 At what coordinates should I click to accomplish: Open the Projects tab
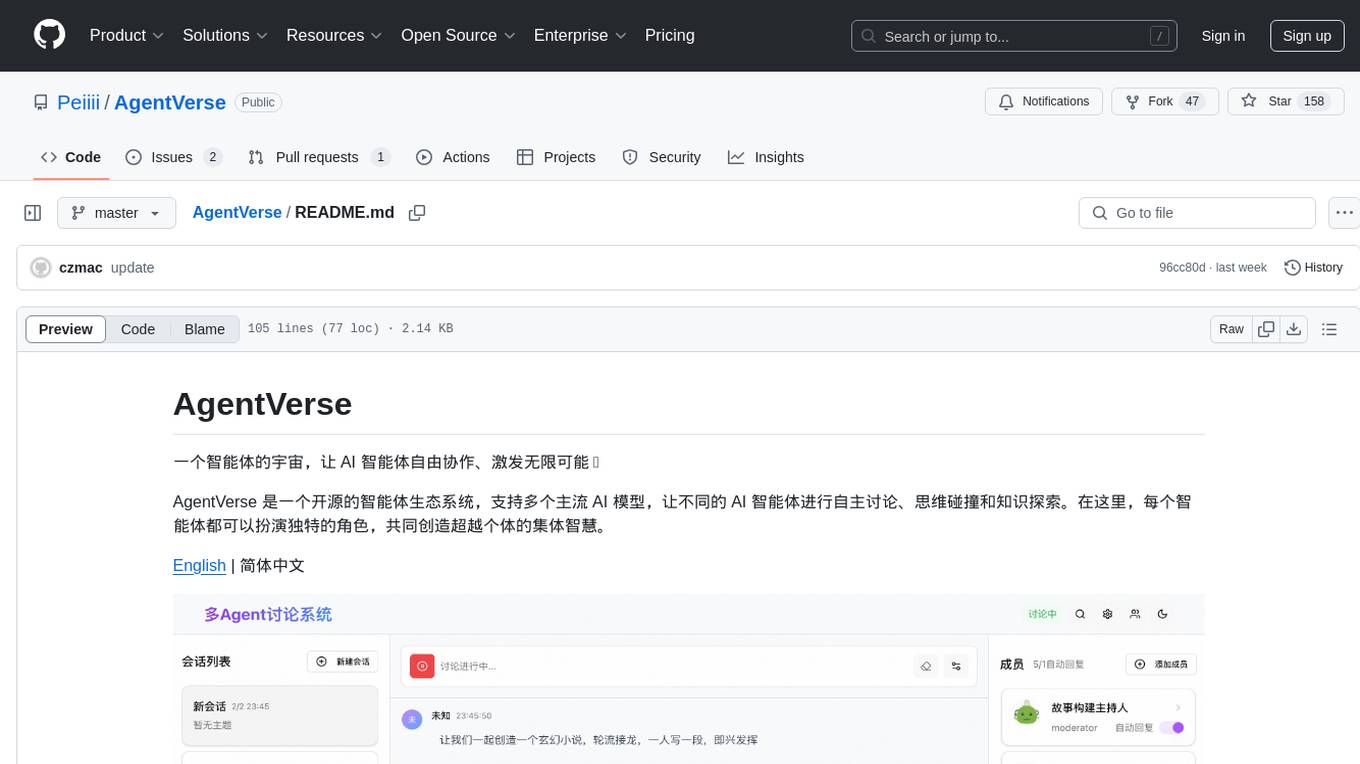(x=556, y=157)
